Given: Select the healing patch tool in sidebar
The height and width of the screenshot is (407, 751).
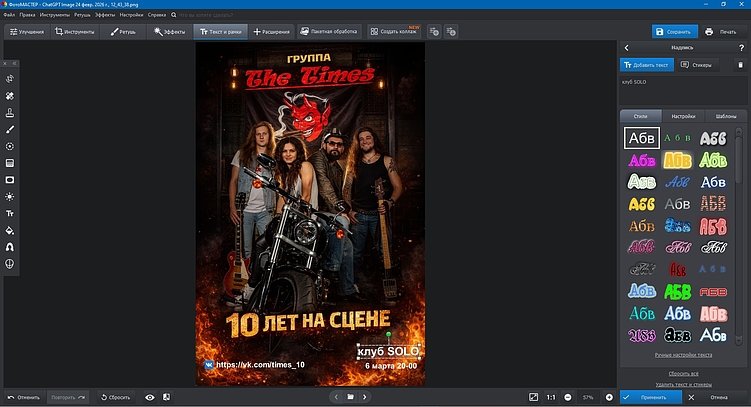Looking at the screenshot, I should 10,96.
